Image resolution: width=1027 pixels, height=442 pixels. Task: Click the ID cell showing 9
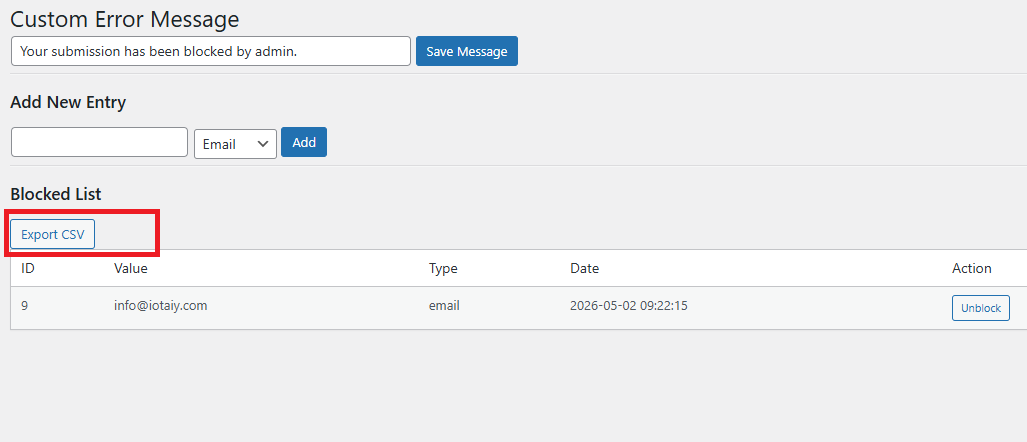[x=24, y=306]
